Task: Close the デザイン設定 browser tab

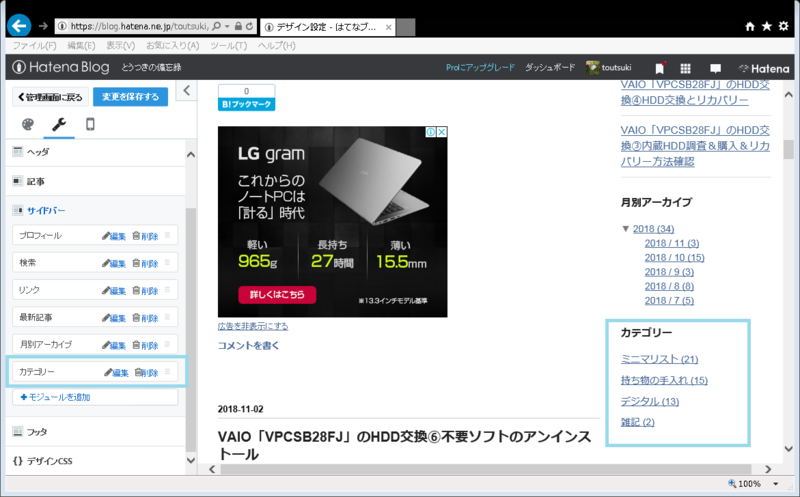Action: click(389, 27)
